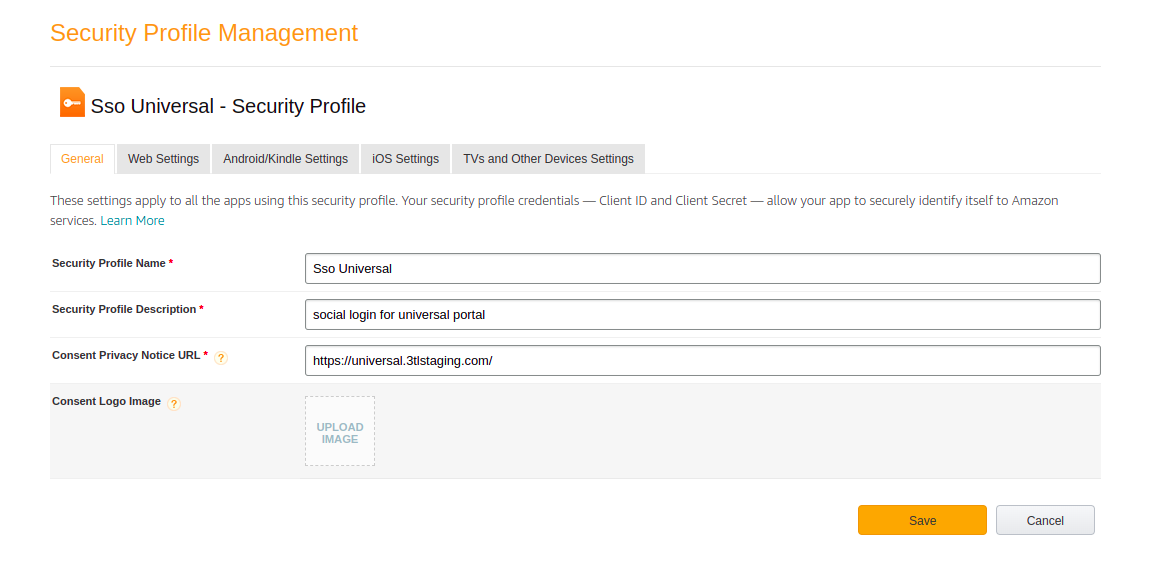Switch to the General tab
This screenshot has height=568, width=1174.
tap(82, 159)
